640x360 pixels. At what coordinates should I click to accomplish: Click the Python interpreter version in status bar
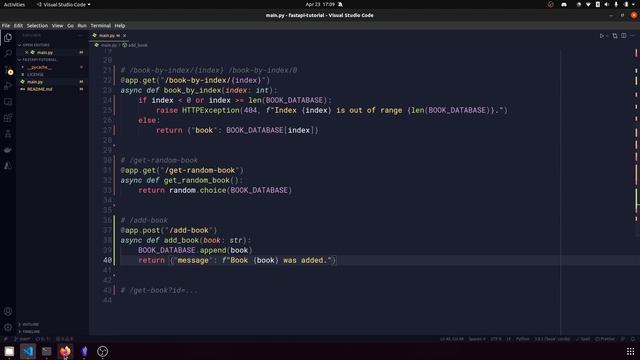click(552, 339)
